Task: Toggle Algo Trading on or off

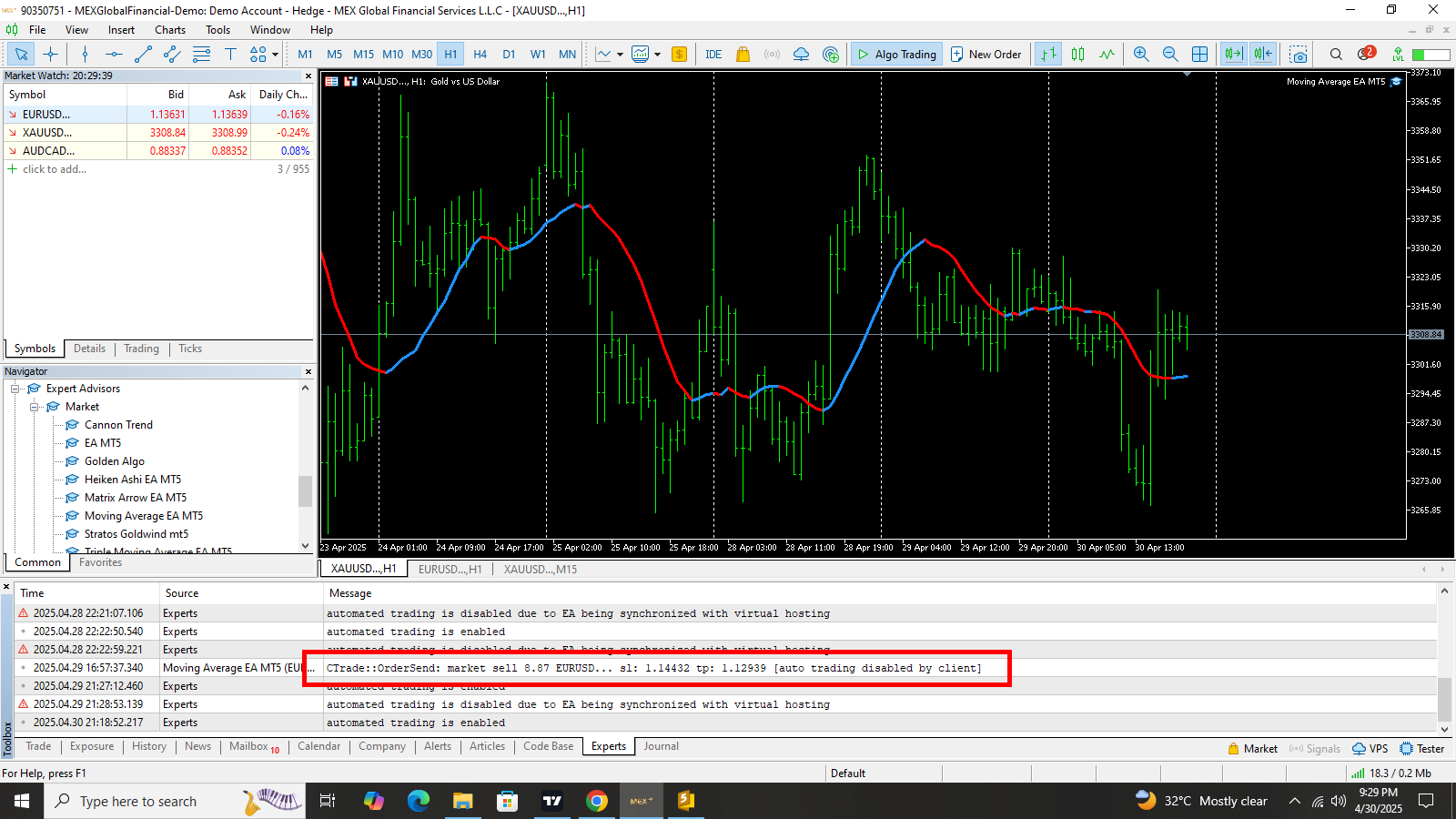Action: coord(896,55)
